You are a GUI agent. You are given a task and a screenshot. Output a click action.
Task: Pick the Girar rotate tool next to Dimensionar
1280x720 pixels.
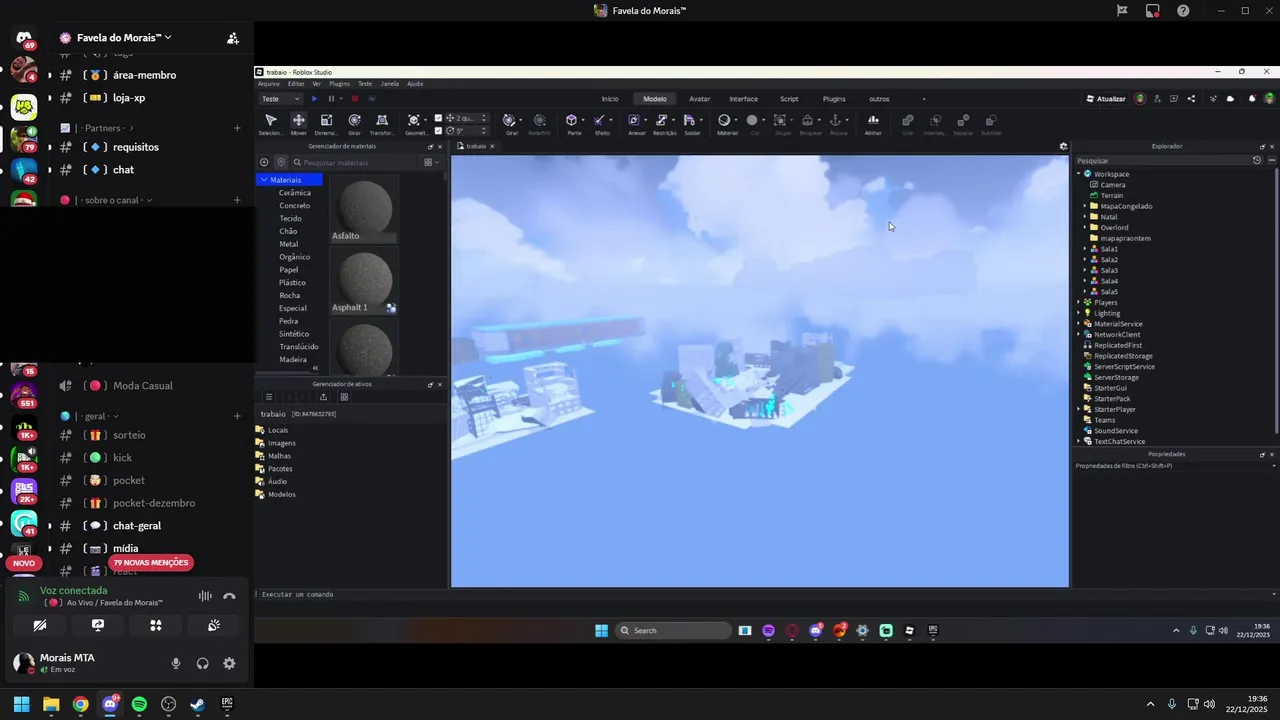(x=354, y=124)
